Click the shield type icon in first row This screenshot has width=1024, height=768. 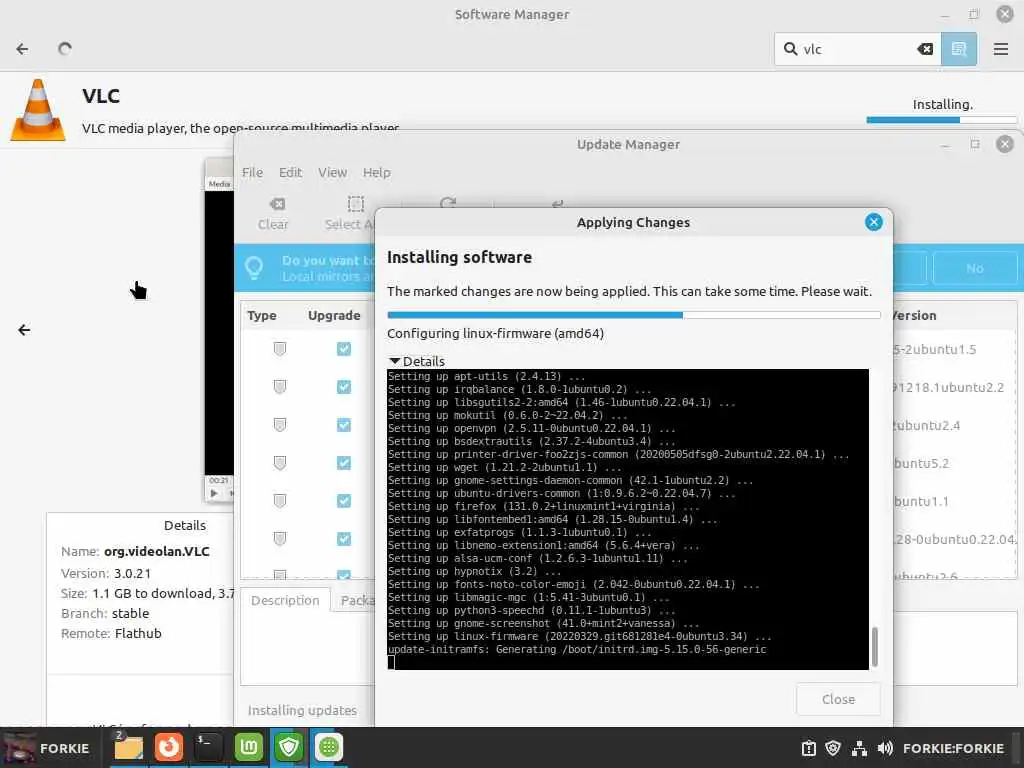coord(280,349)
